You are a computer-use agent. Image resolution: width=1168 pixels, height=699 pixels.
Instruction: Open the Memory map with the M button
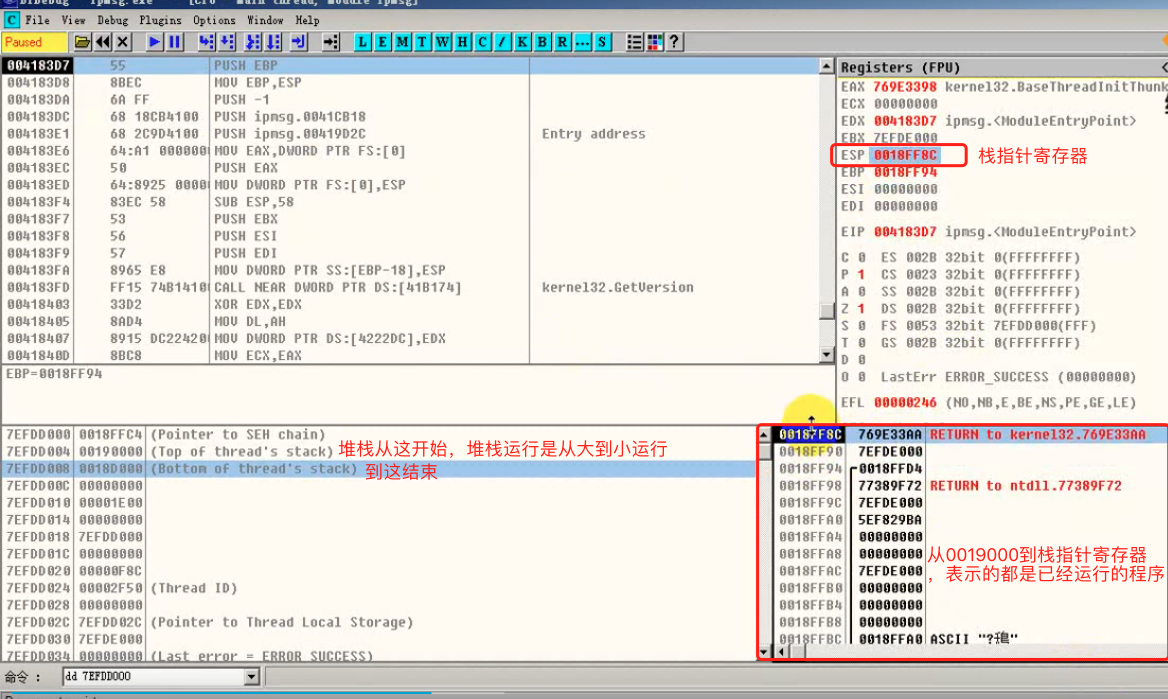click(x=402, y=42)
